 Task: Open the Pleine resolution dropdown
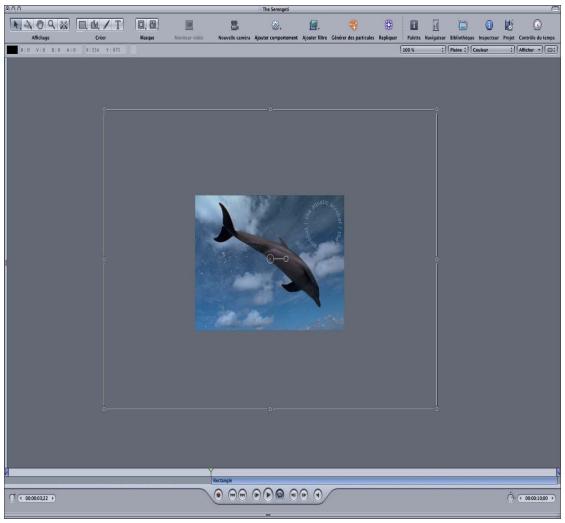(458, 50)
